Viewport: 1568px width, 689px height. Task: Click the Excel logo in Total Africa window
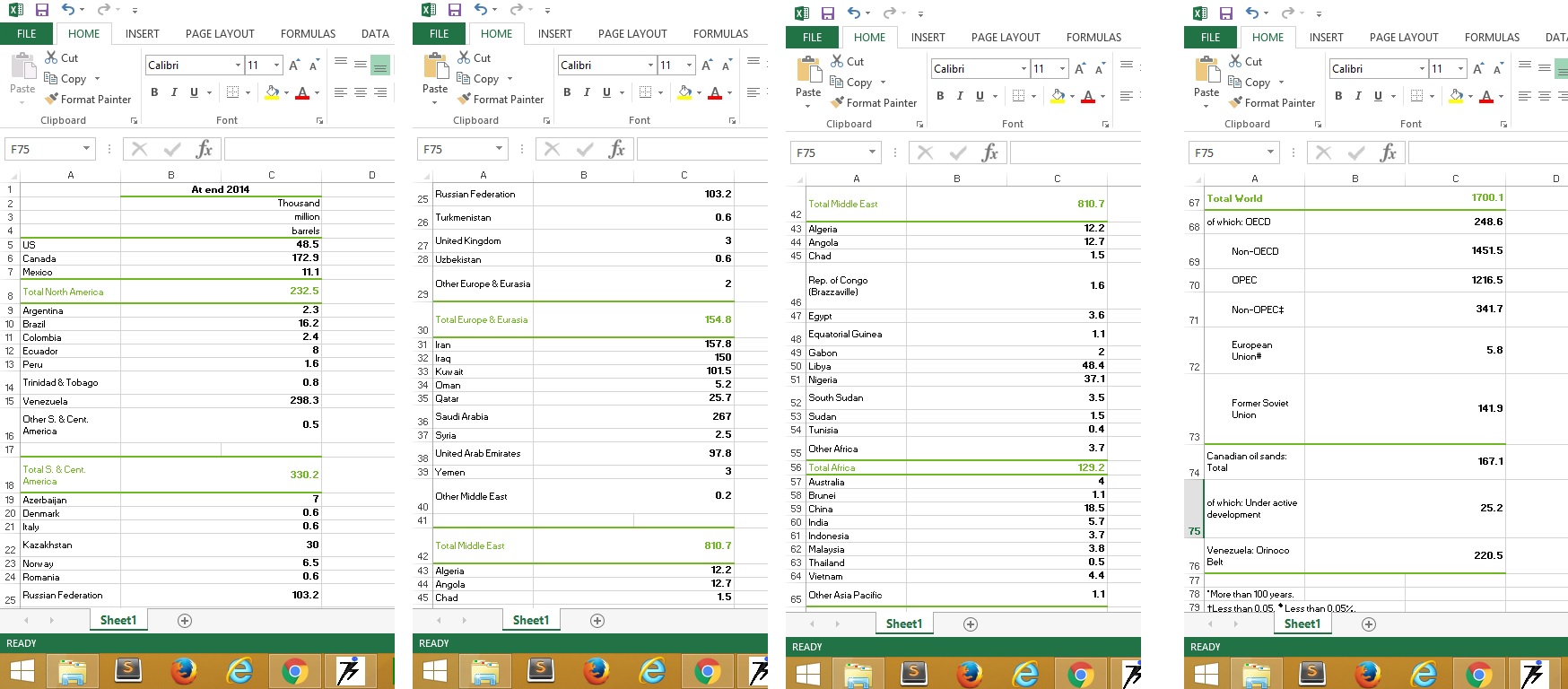[802, 13]
